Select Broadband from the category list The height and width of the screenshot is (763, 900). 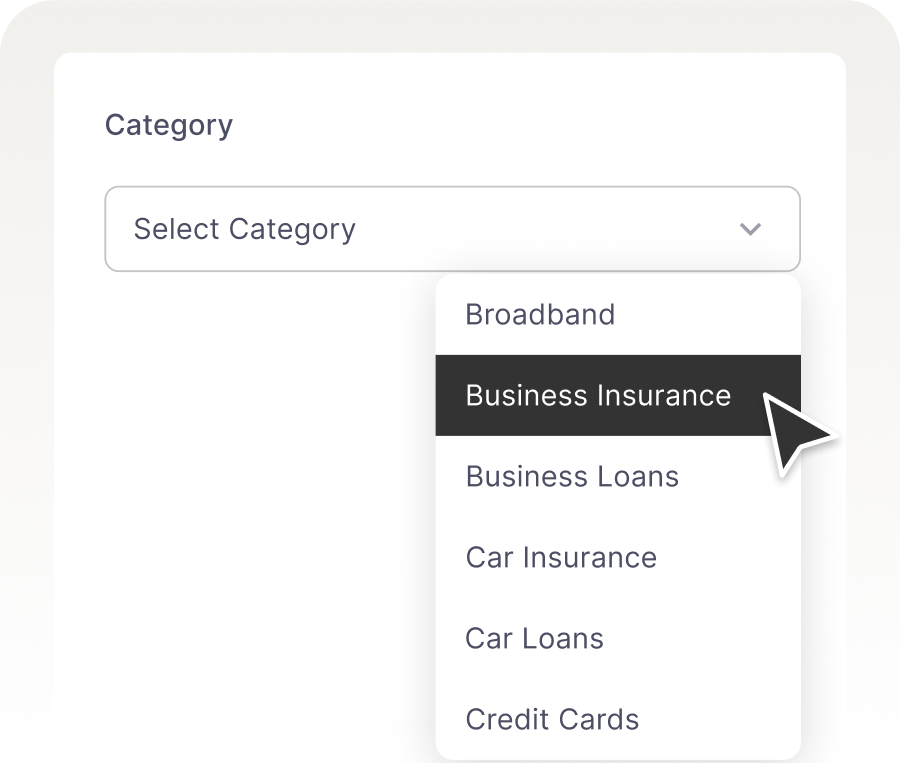pos(540,315)
